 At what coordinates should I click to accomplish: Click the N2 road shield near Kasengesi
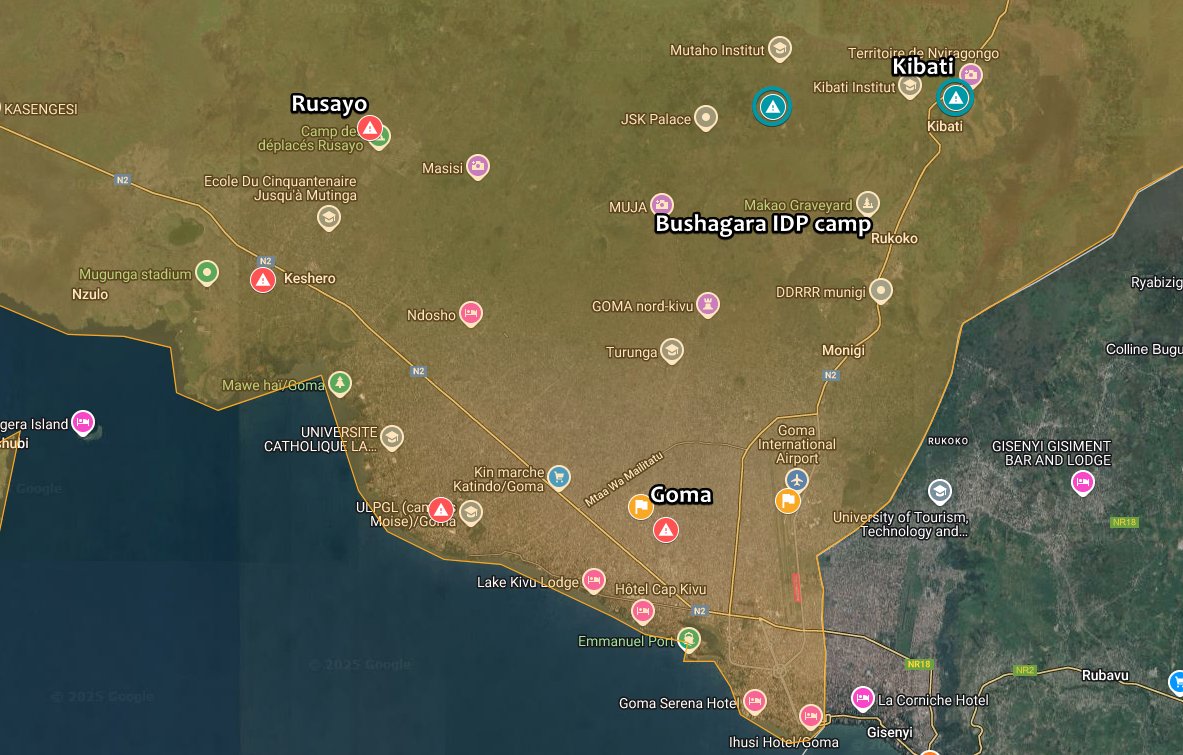click(x=122, y=180)
